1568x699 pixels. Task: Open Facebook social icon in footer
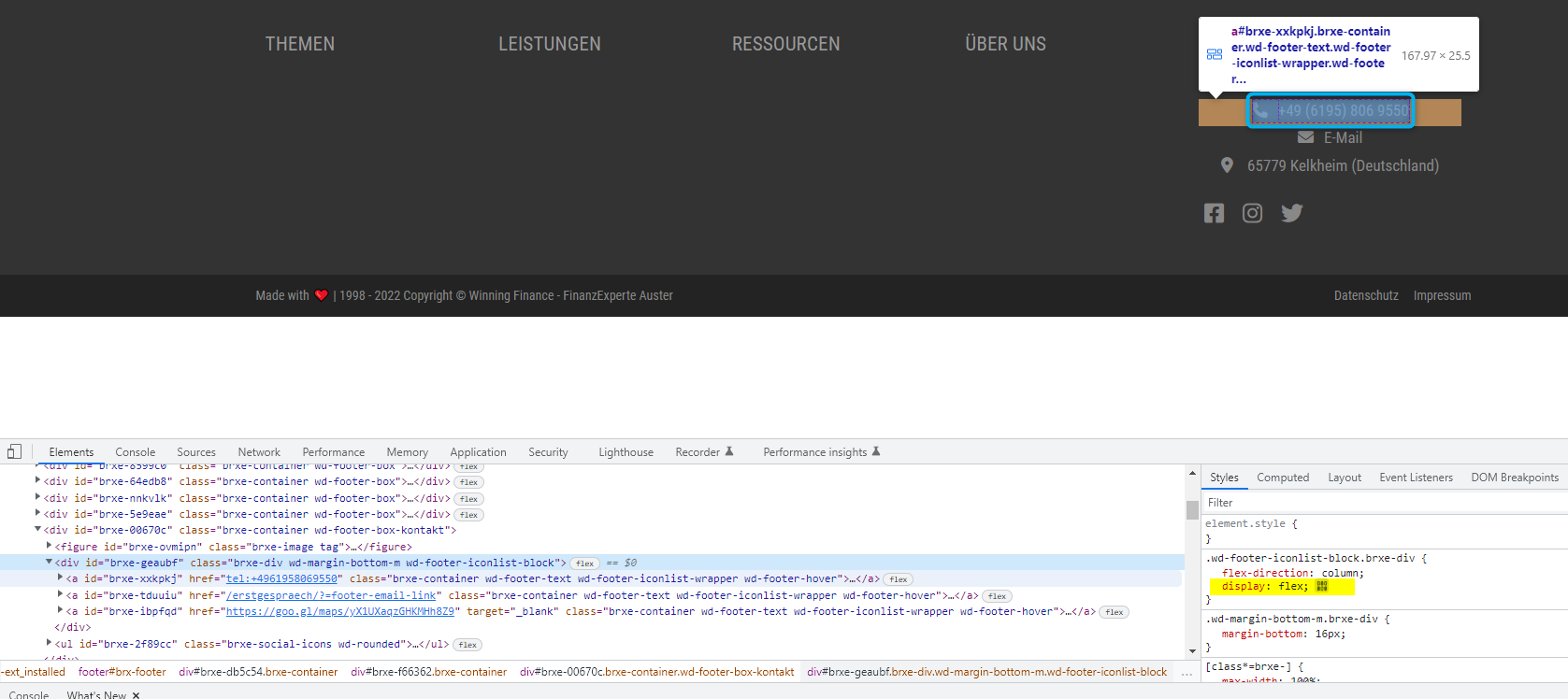click(x=1214, y=213)
